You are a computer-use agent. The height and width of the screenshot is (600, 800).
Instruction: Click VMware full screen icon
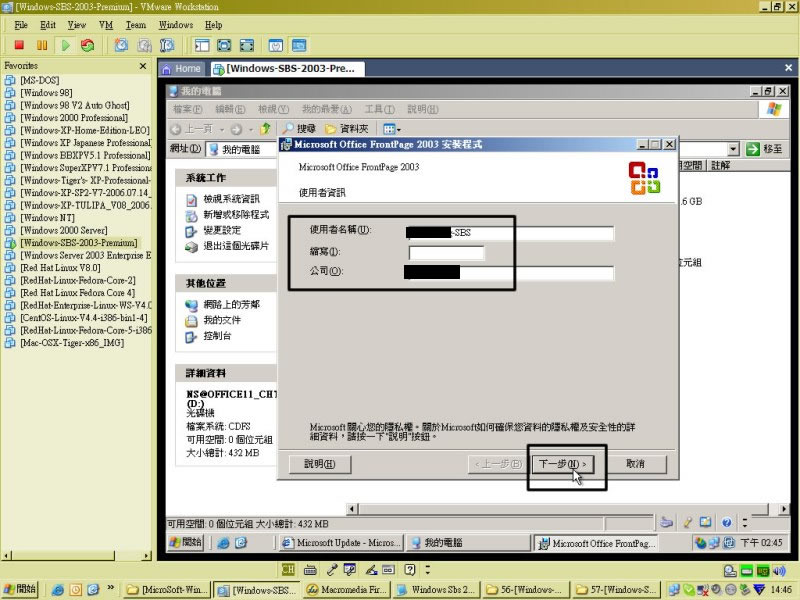[224, 45]
